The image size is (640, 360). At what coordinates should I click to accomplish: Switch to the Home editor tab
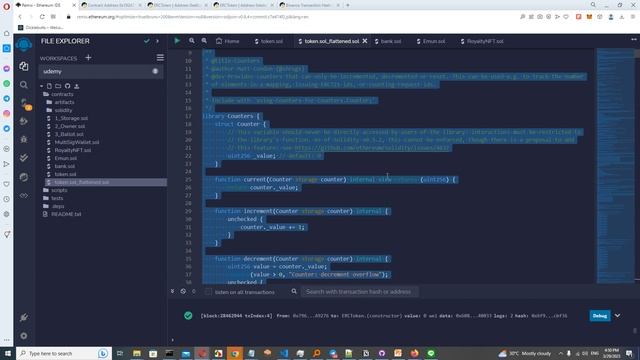(228, 41)
